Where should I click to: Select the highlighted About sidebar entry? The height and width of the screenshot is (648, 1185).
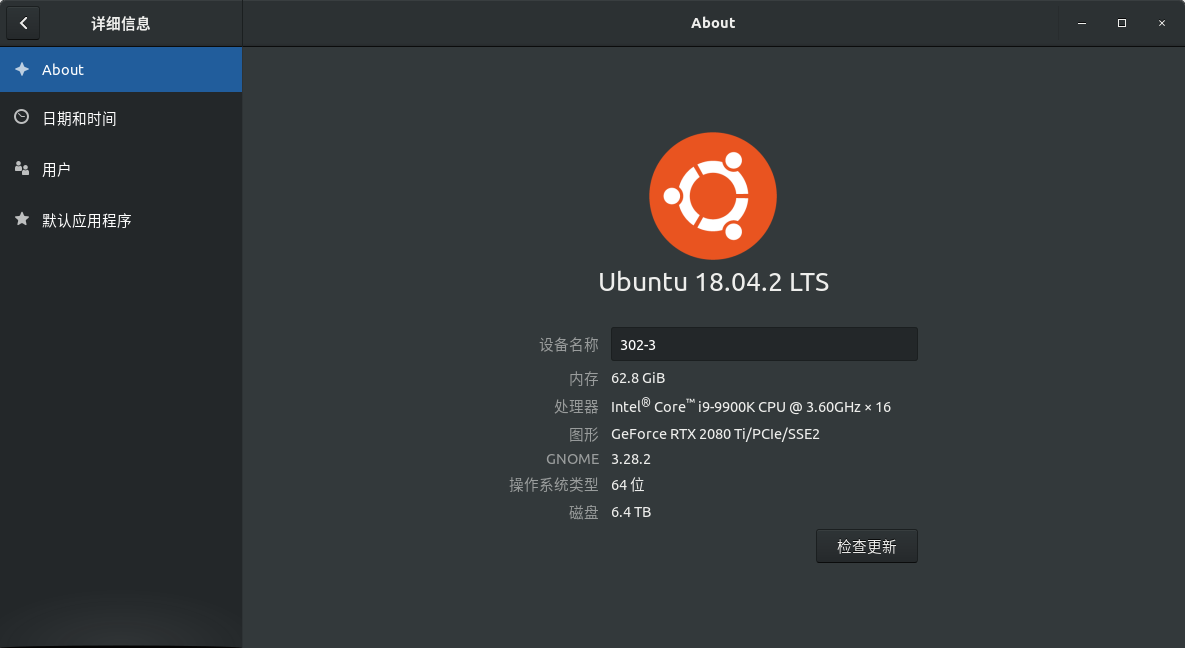tap(60, 69)
